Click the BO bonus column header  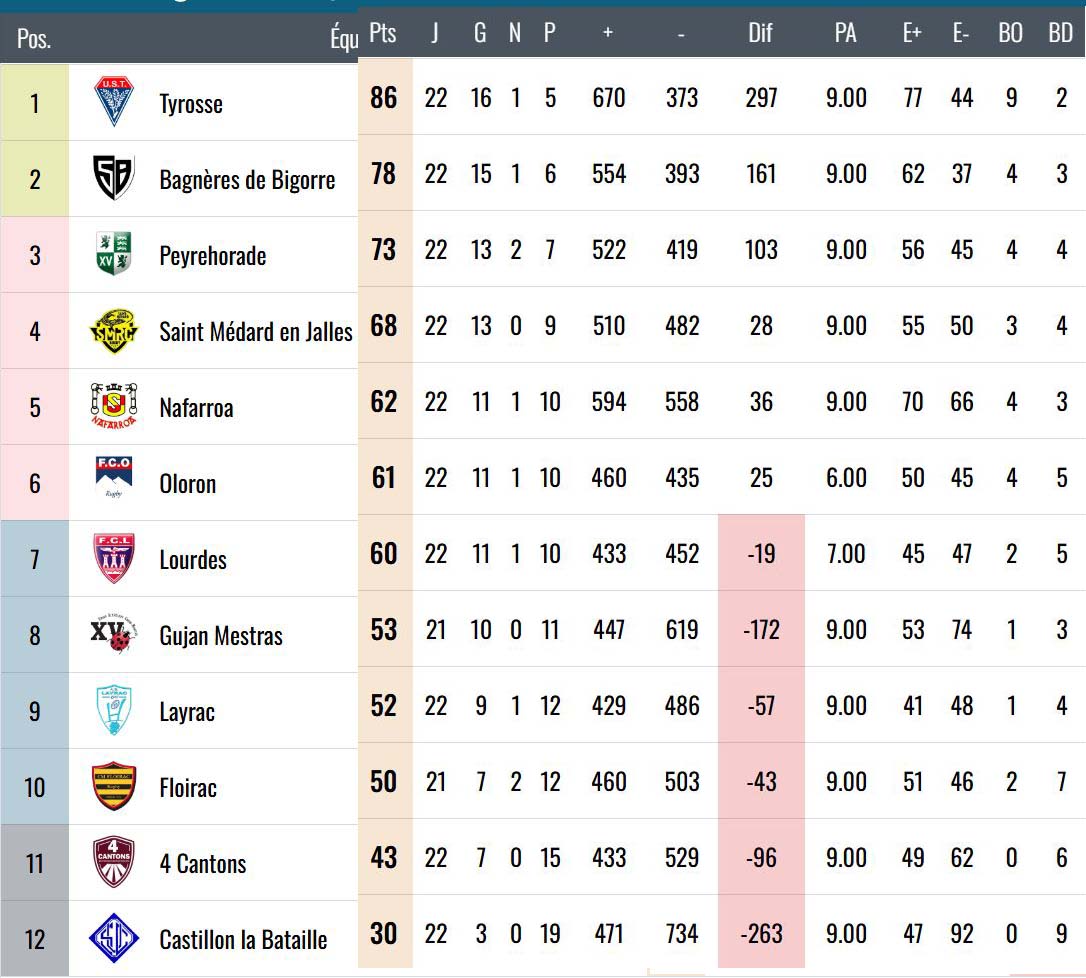tap(1011, 33)
